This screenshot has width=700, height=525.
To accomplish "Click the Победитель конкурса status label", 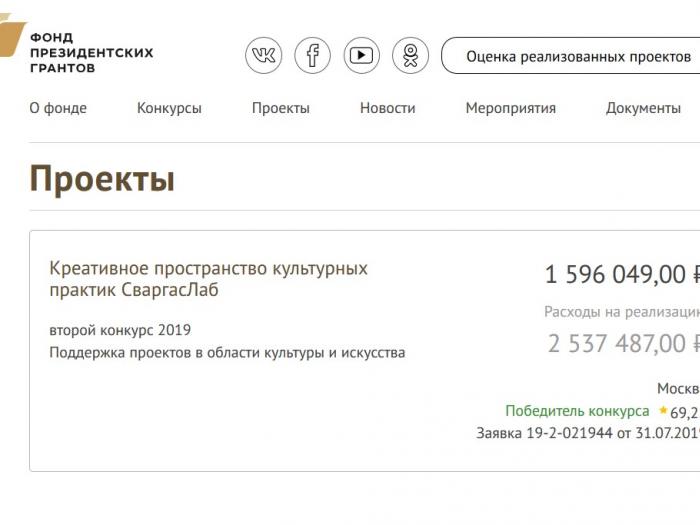I will pyautogui.click(x=577, y=411).
